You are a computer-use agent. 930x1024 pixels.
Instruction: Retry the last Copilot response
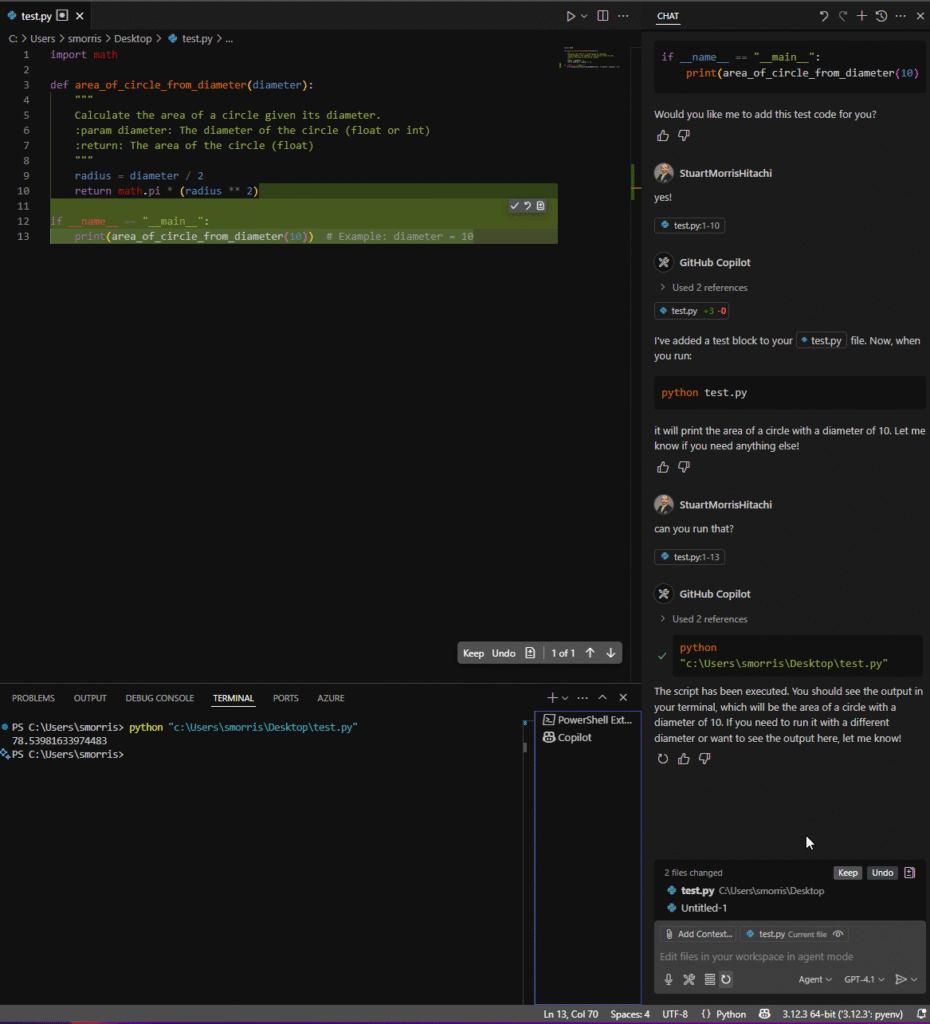tap(663, 759)
